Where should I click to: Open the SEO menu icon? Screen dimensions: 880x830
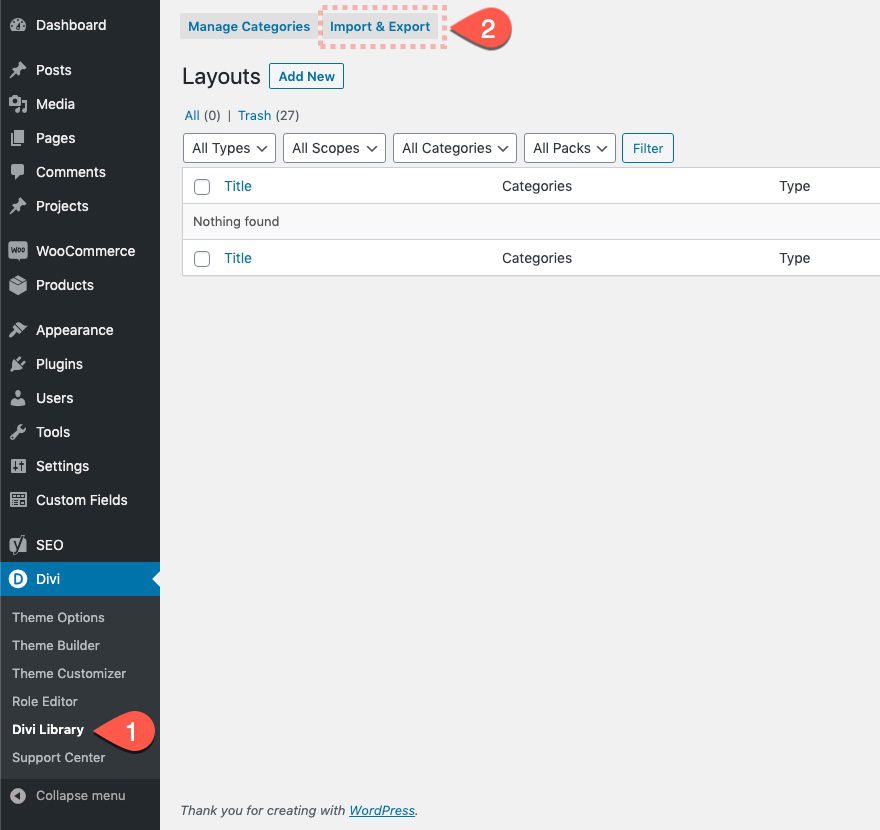[x=18, y=545]
